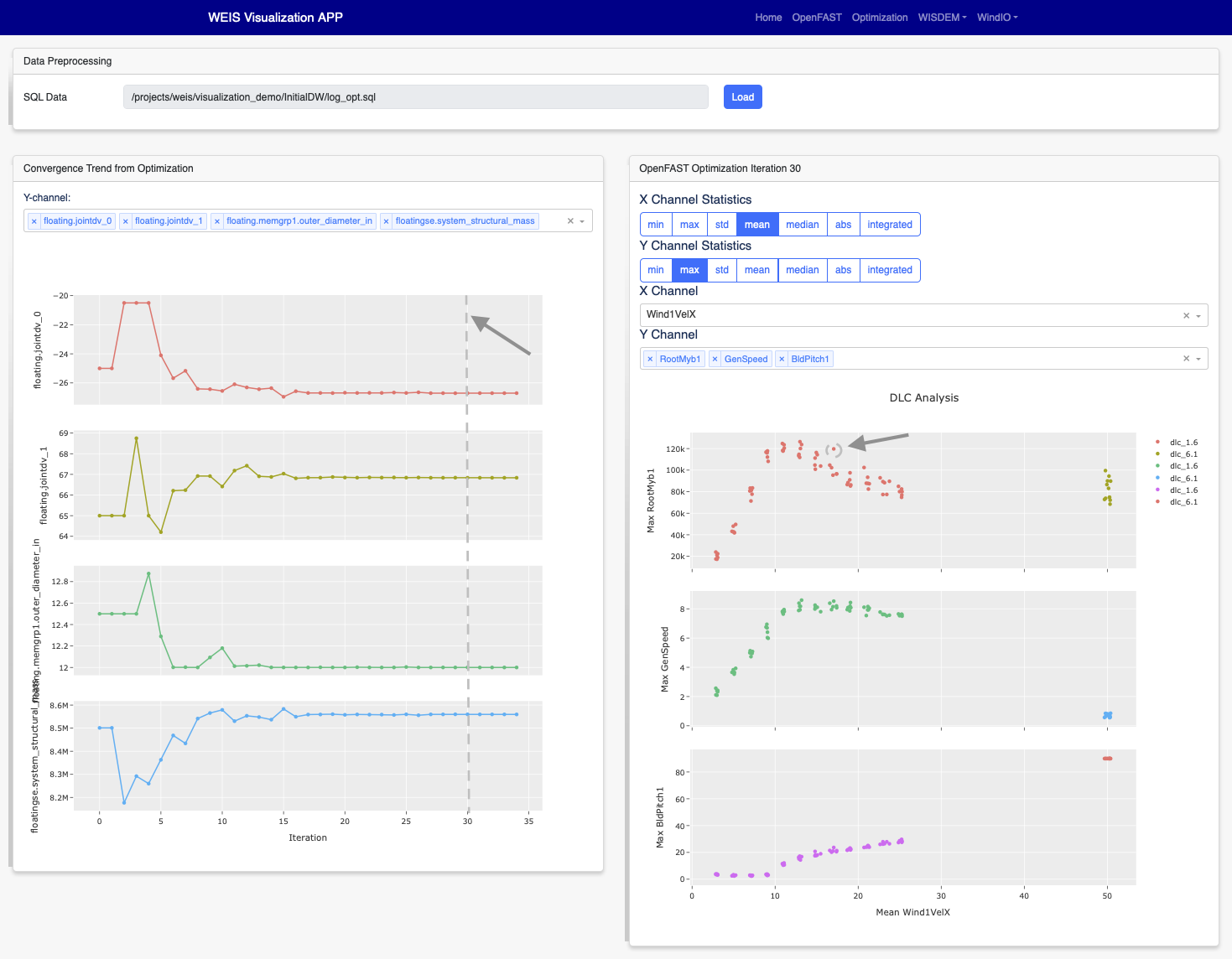The width and height of the screenshot is (1232, 959).
Task: Select median for Y Channel Statistics
Action: click(x=803, y=270)
